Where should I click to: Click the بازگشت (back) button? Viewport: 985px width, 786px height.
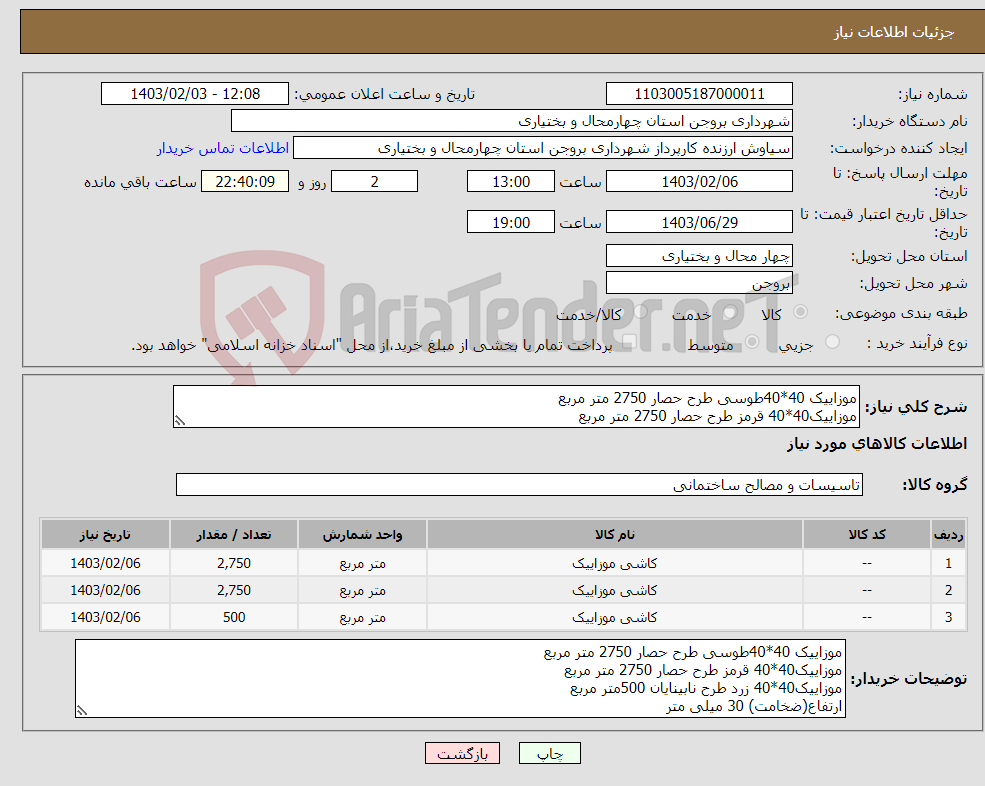462,753
